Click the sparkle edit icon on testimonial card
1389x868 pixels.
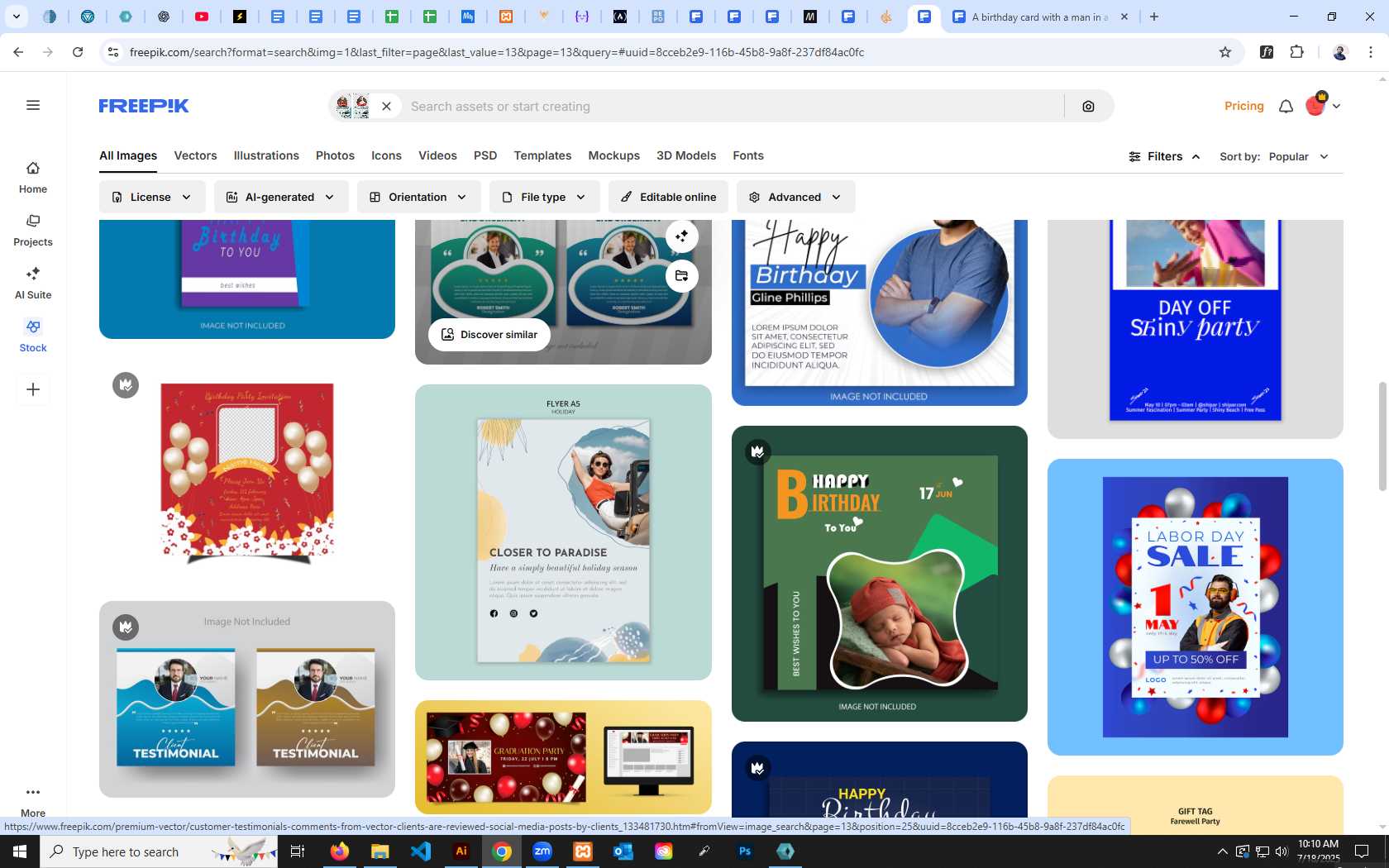pos(681,236)
